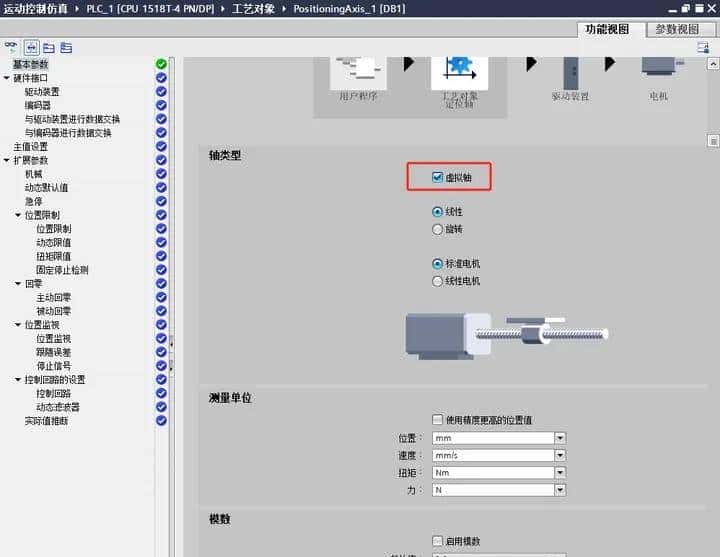Select the 线性电机 radio button
Screen dimensions: 720x557
click(437, 281)
